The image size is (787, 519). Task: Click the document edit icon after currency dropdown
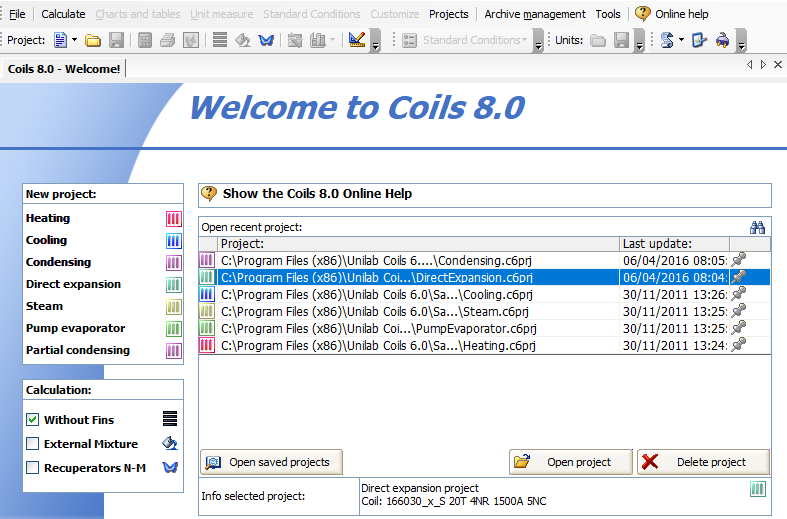[699, 40]
